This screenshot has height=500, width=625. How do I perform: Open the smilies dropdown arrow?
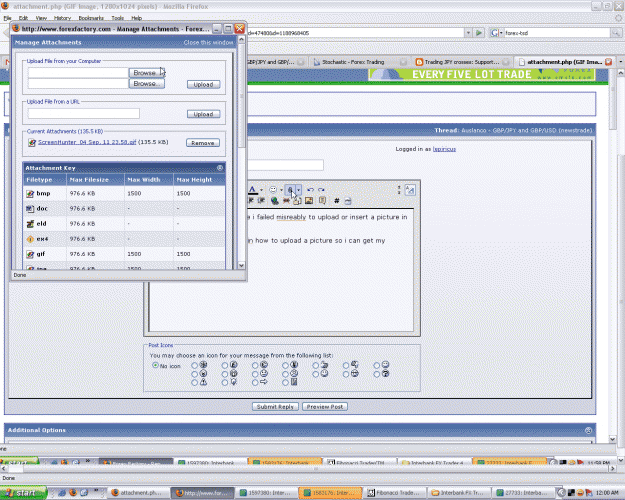tap(281, 190)
